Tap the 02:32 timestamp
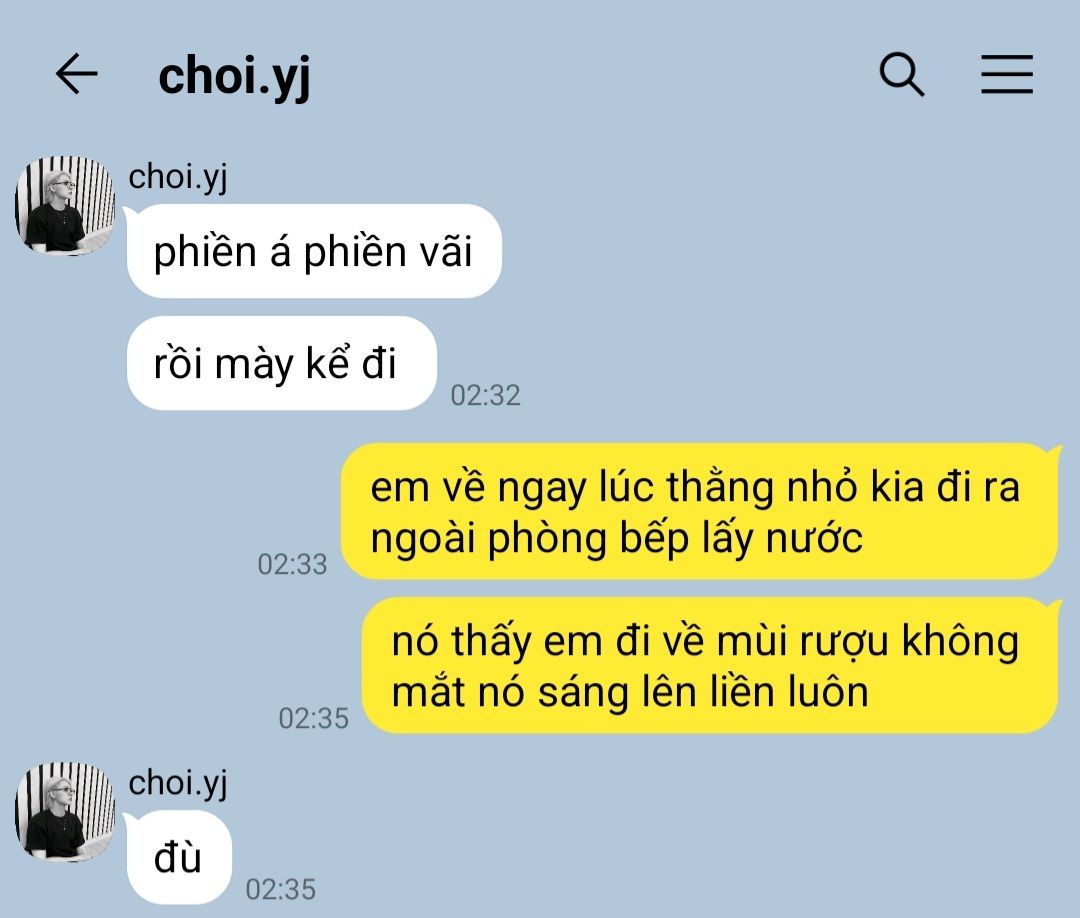Viewport: 1080px width, 918px height. (486, 395)
